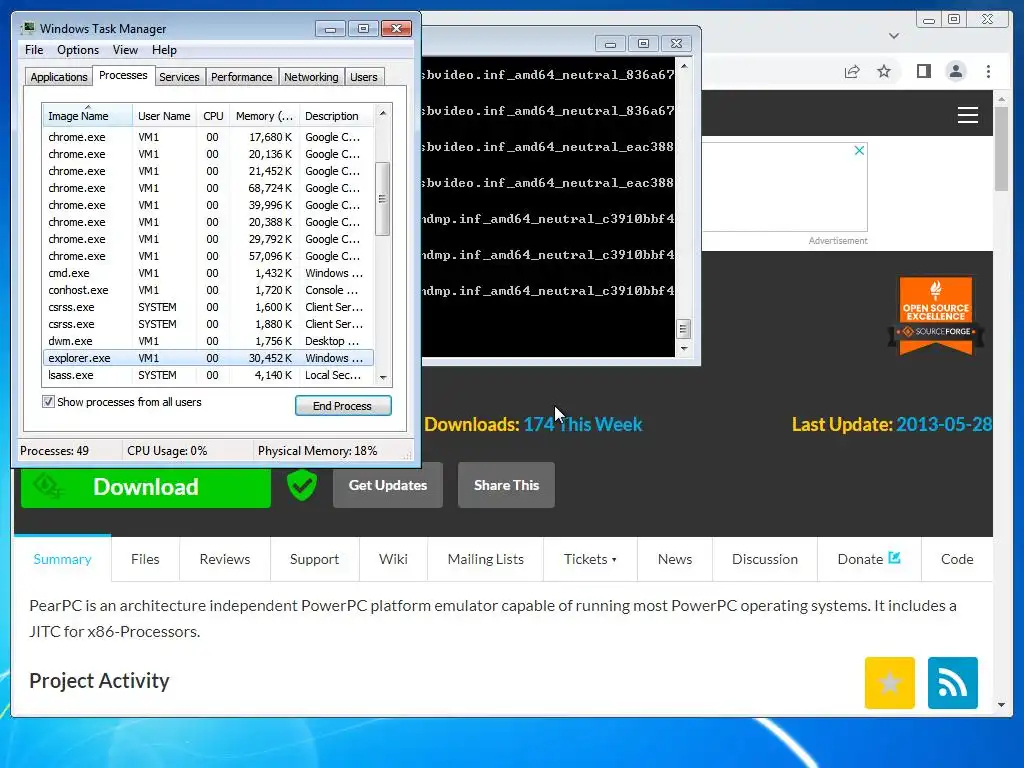Open the browser three-dot menu
The height and width of the screenshot is (768, 1024).
(988, 71)
